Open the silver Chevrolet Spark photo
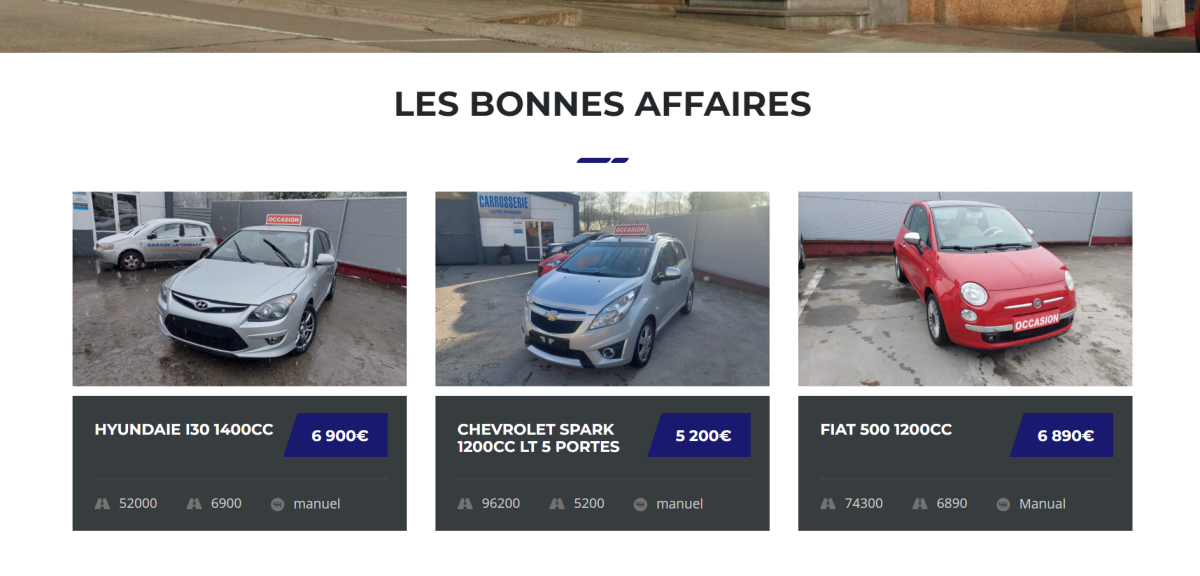Viewport: 1200px width, 576px height. pyautogui.click(x=603, y=289)
